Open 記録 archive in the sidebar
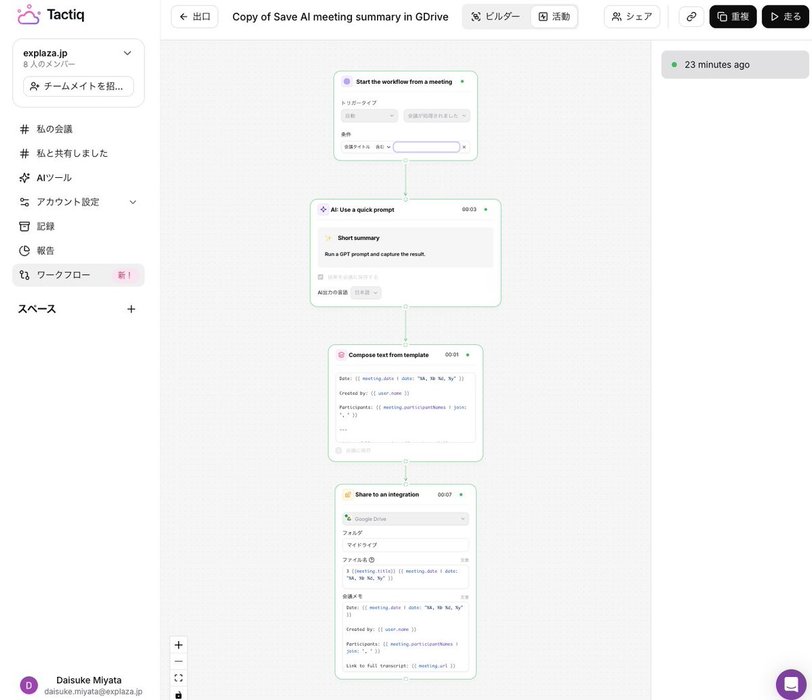The width and height of the screenshot is (812, 700). (78, 226)
